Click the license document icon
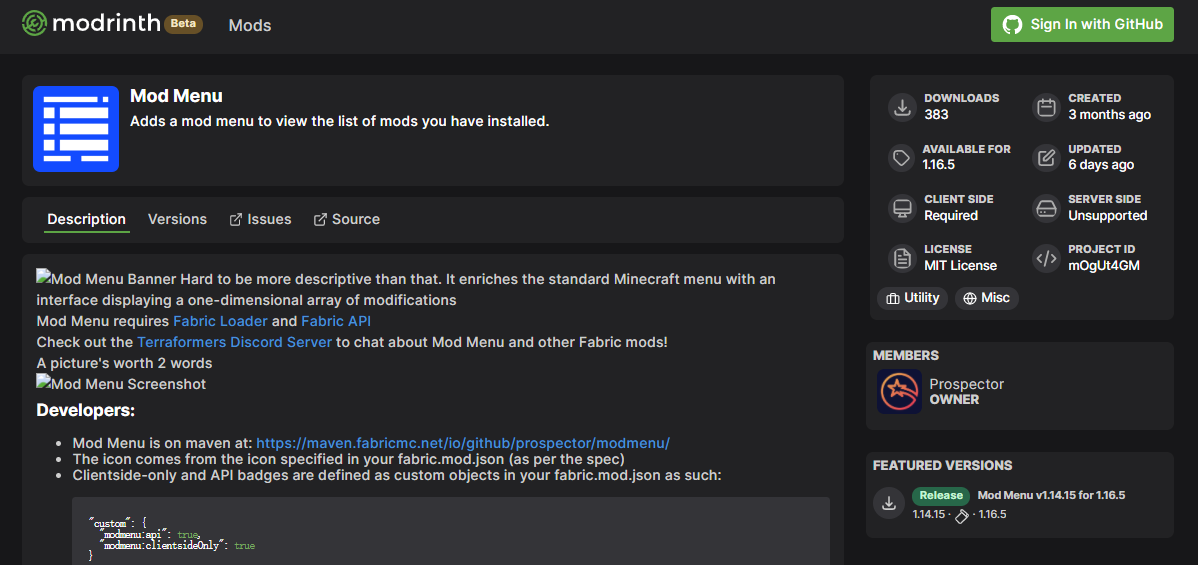Image resolution: width=1198 pixels, height=565 pixels. coord(902,258)
